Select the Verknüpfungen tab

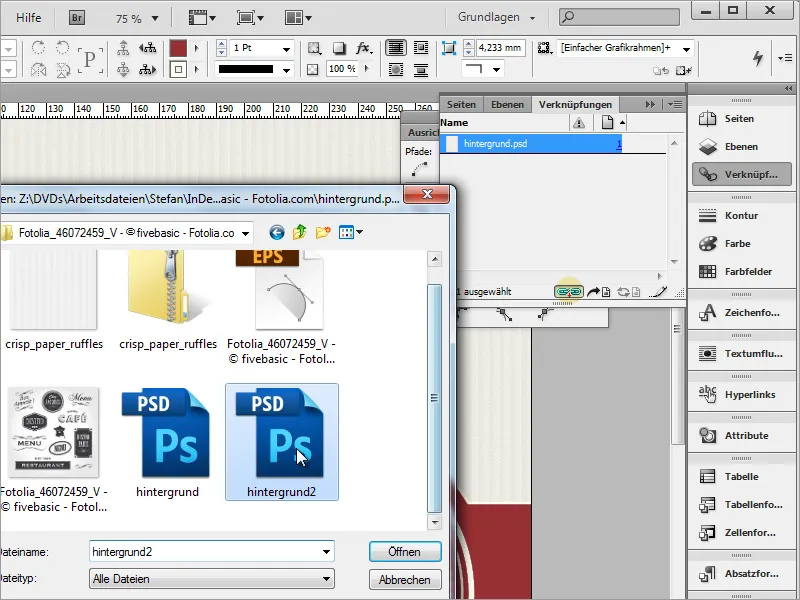click(x=575, y=105)
